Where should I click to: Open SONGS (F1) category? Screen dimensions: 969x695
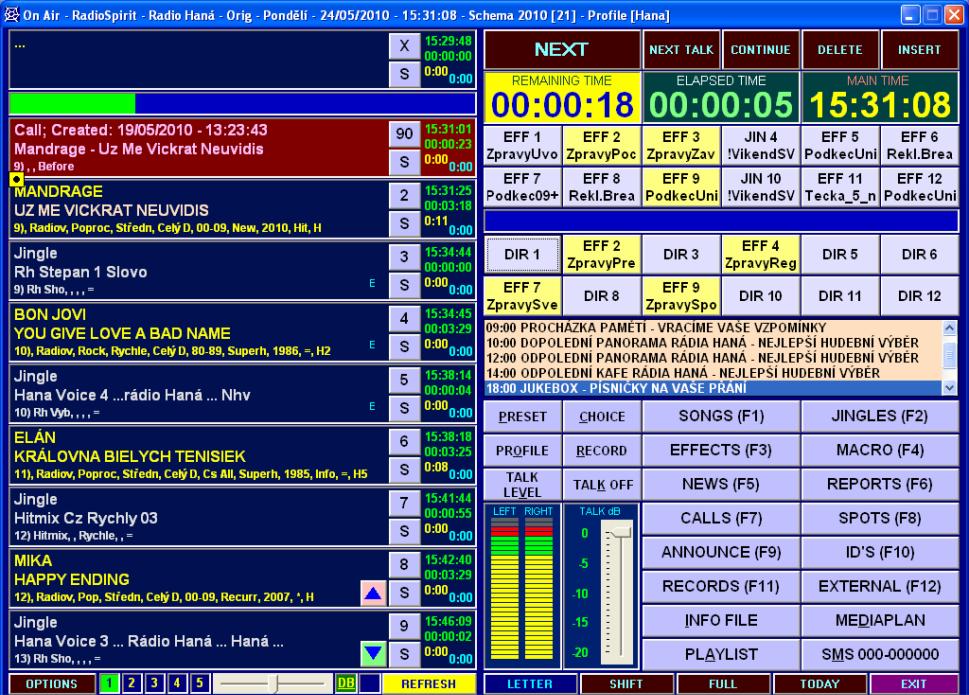721,416
